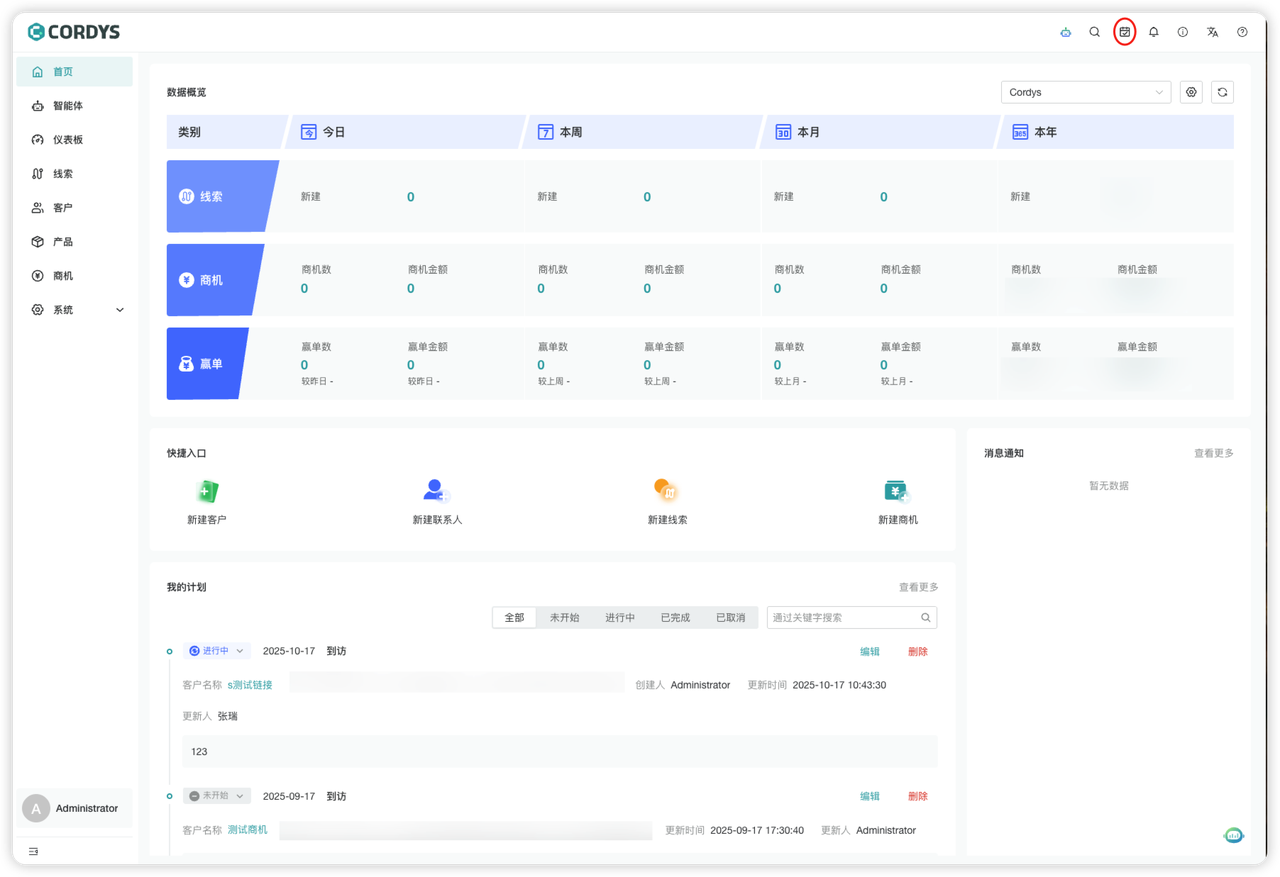Switch to the 已完成 plan tab
1280x877 pixels.
[675, 618]
